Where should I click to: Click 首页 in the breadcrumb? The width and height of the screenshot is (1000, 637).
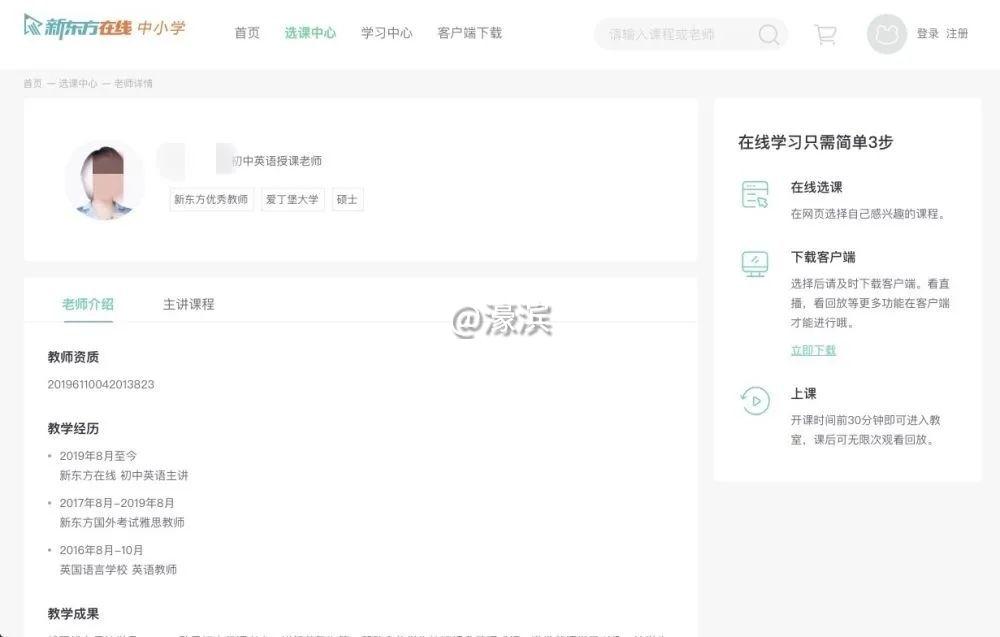[x=32, y=84]
